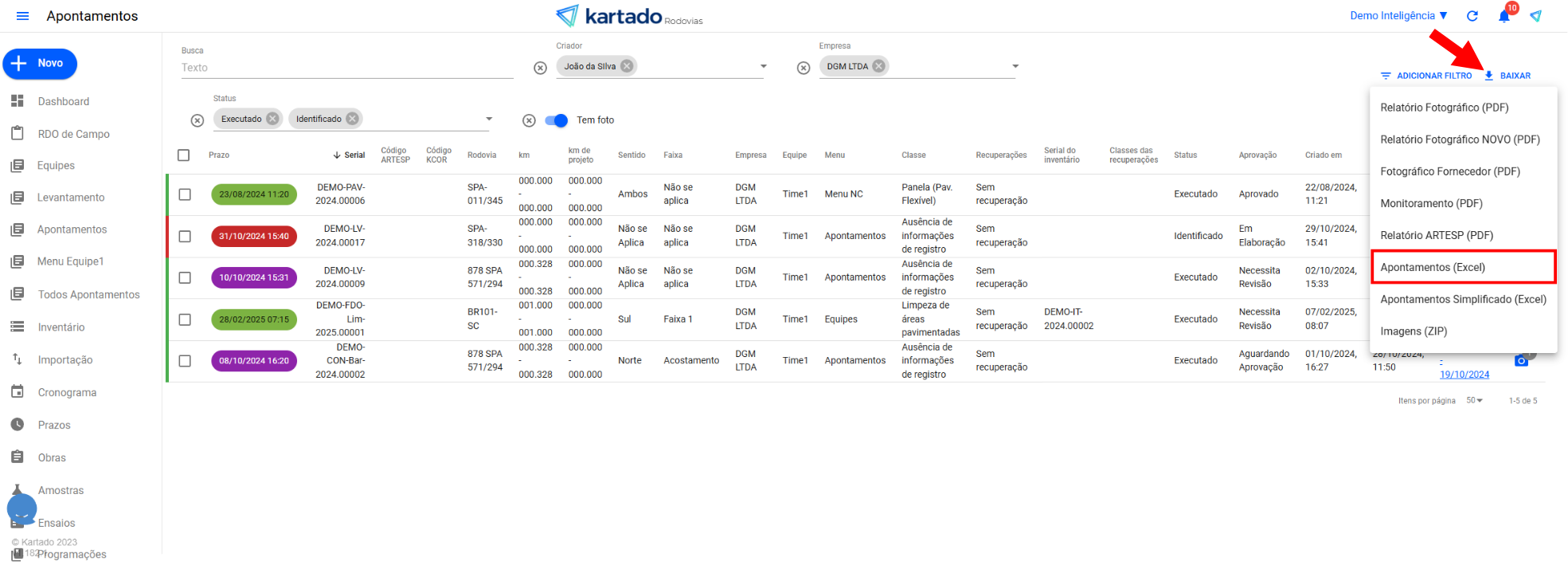
Task: Check the select-all header checkbox
Action: [184, 155]
